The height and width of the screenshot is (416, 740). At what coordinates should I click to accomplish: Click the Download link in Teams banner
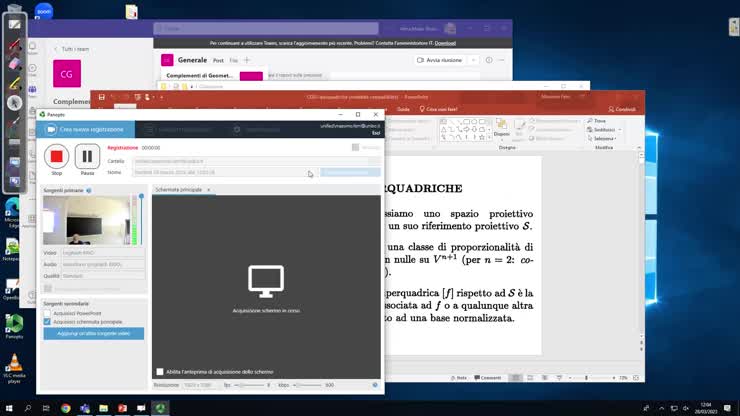[x=445, y=44]
